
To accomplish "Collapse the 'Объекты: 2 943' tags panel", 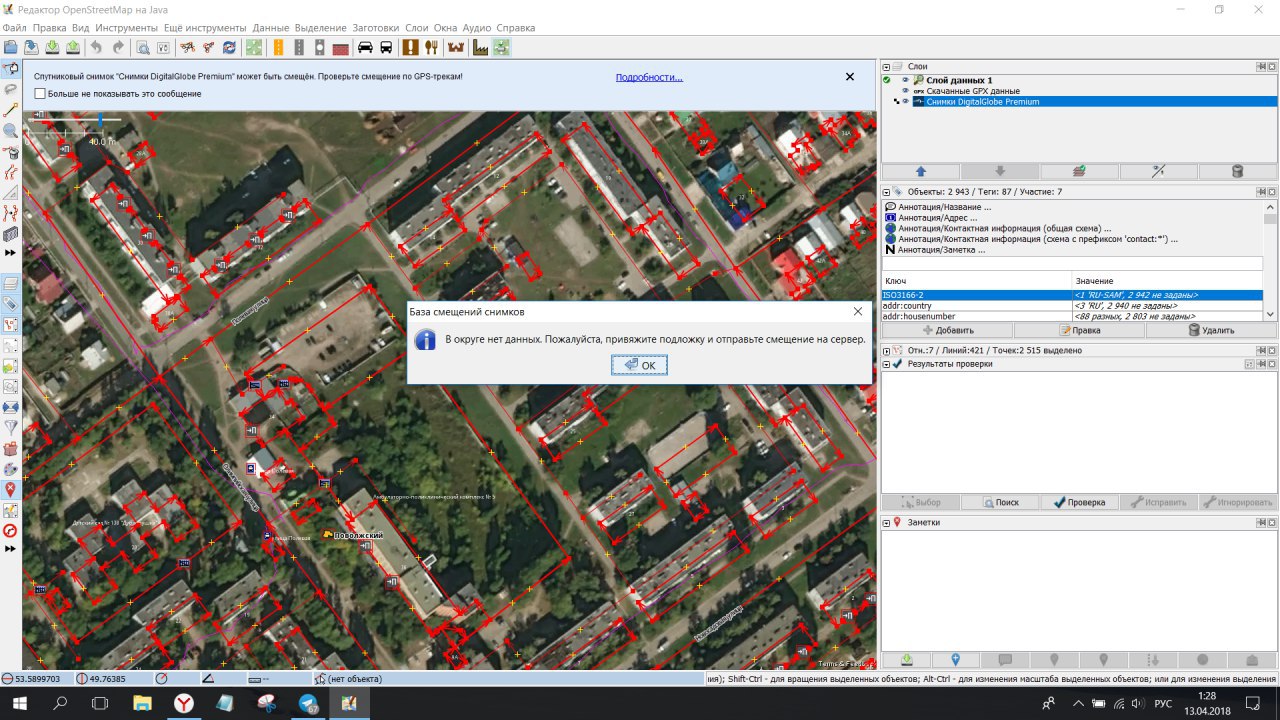I will tap(886, 191).
